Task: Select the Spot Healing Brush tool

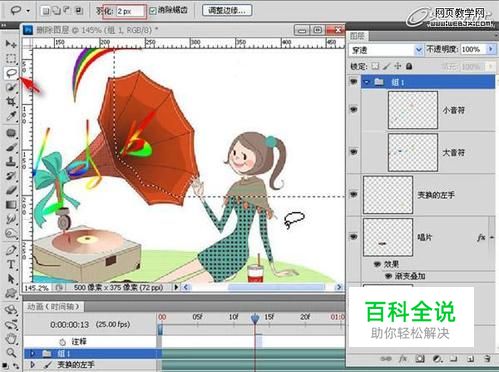Action: click(11, 133)
